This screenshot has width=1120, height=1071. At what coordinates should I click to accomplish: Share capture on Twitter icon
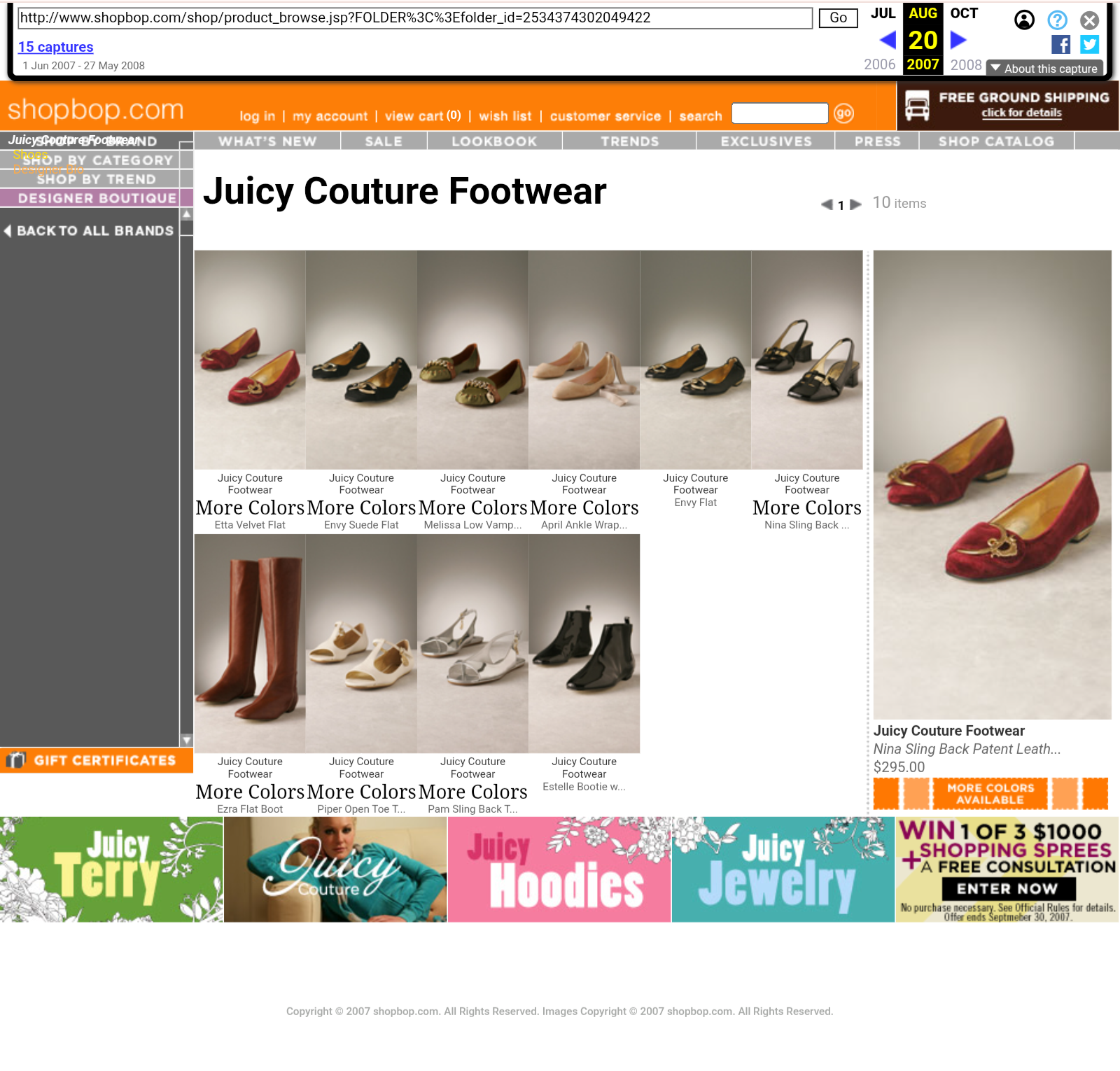(x=1089, y=45)
